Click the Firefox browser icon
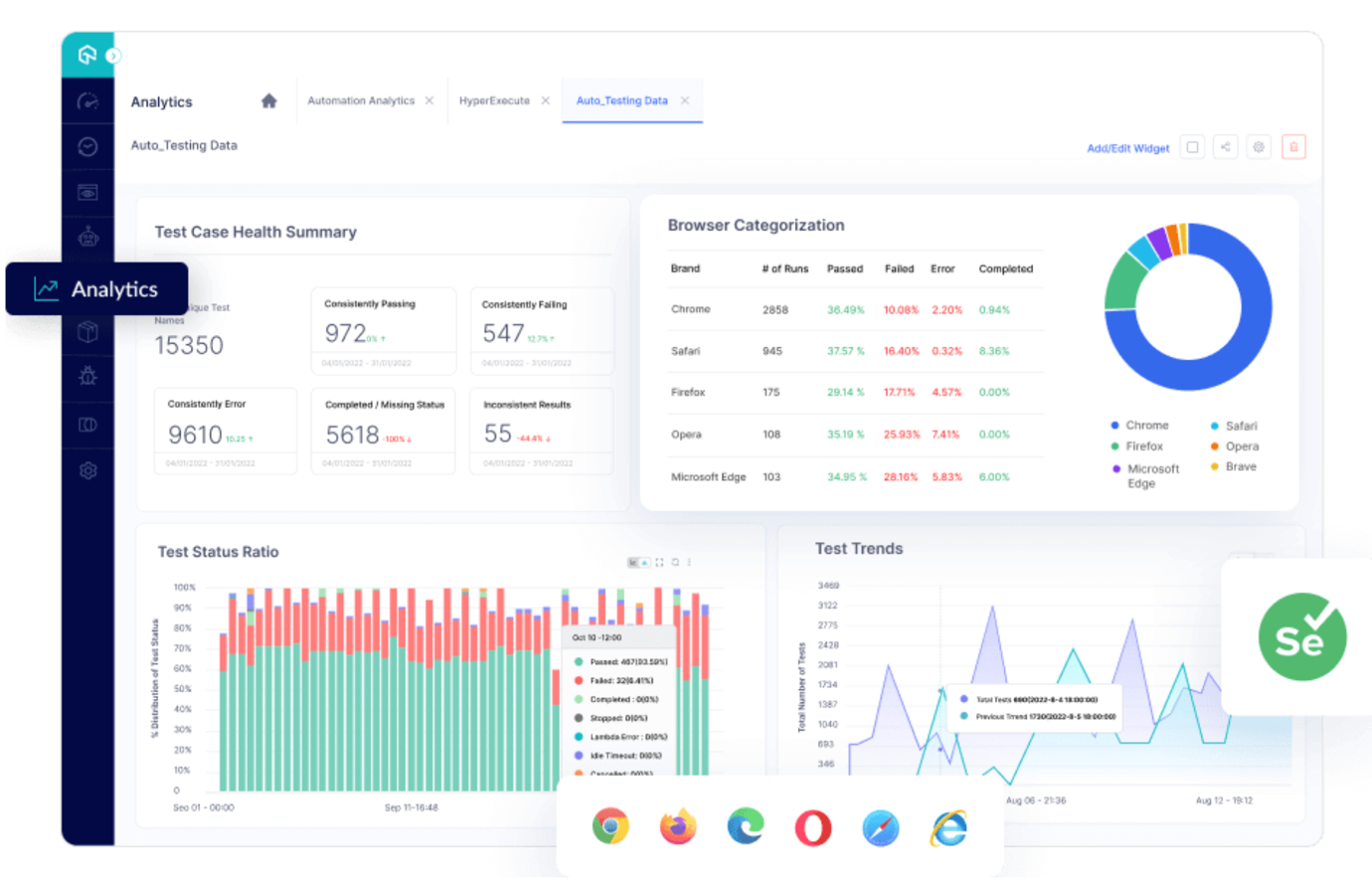This screenshot has width=1372, height=891. pos(678,826)
